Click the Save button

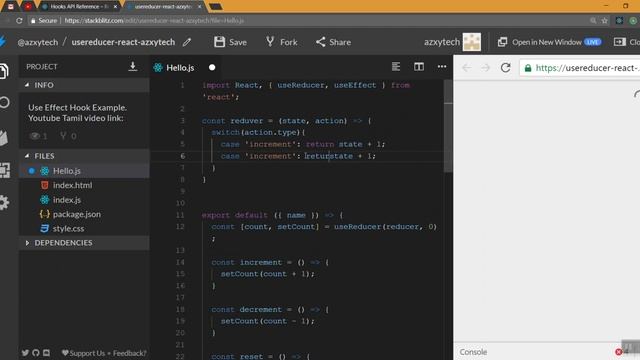(230, 42)
